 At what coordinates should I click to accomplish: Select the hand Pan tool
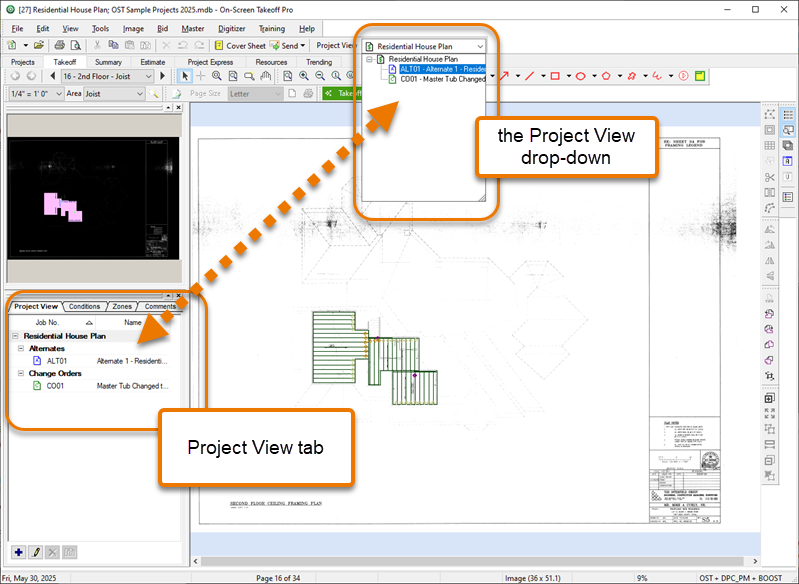pyautogui.click(x=265, y=76)
